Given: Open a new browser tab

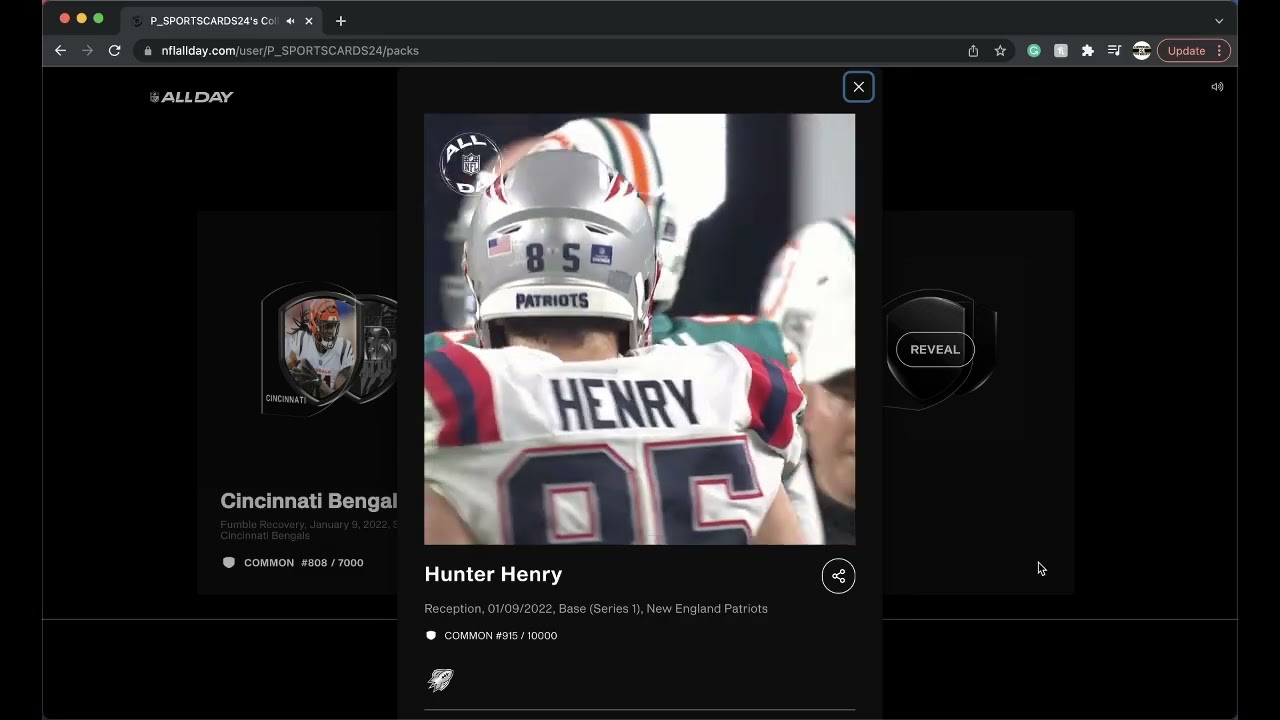Looking at the screenshot, I should 340,21.
